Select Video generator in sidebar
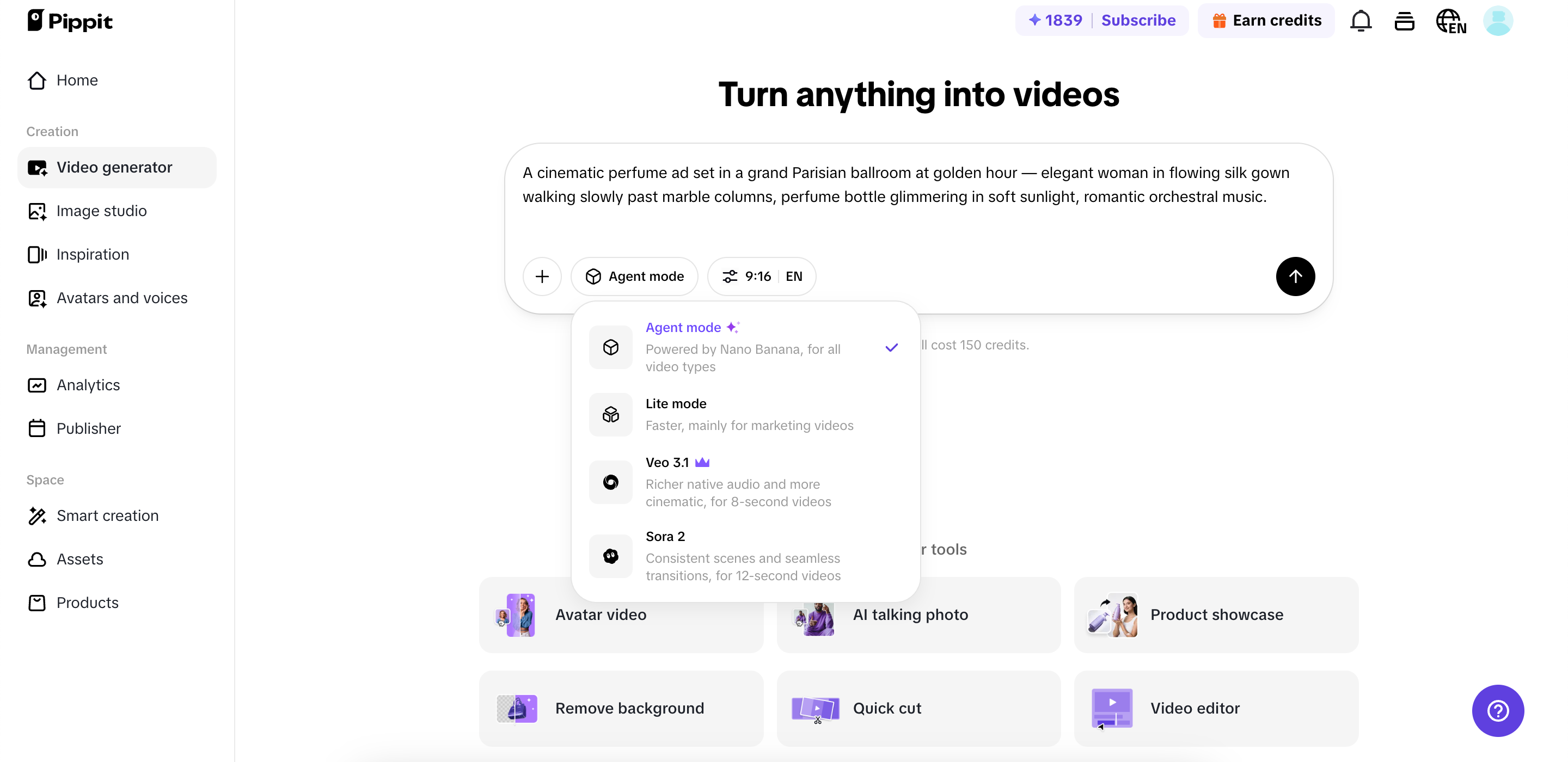The height and width of the screenshot is (762, 1568). pos(117,168)
